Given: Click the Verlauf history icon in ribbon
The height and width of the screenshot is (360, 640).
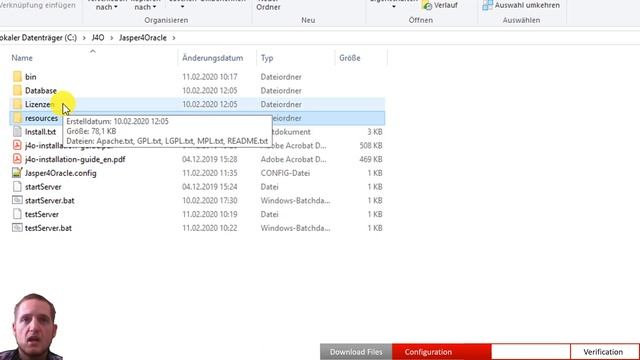Looking at the screenshot, I should point(427,5).
